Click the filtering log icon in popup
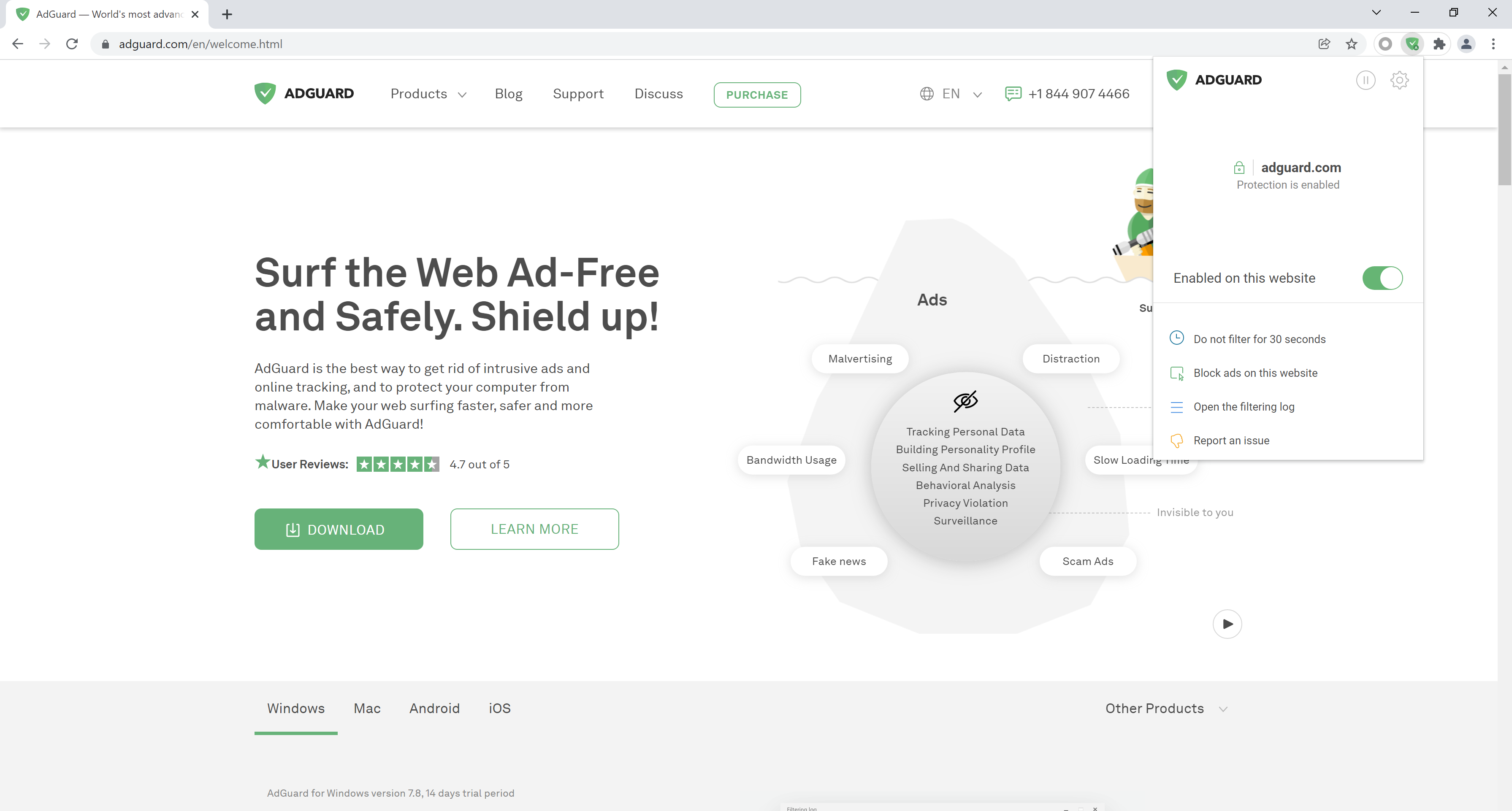Viewport: 1512px width, 811px height. click(1177, 406)
